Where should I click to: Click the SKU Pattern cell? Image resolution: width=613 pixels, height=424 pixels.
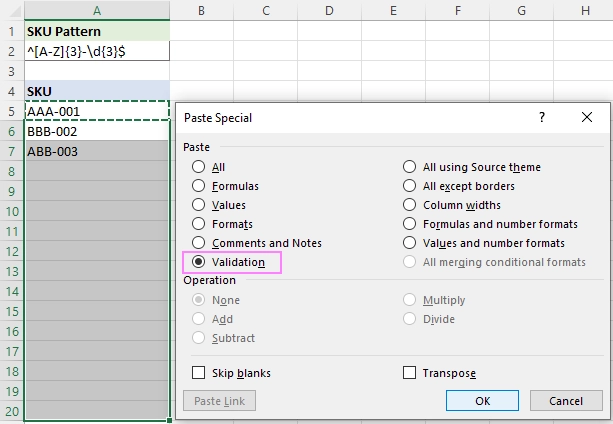pos(97,31)
